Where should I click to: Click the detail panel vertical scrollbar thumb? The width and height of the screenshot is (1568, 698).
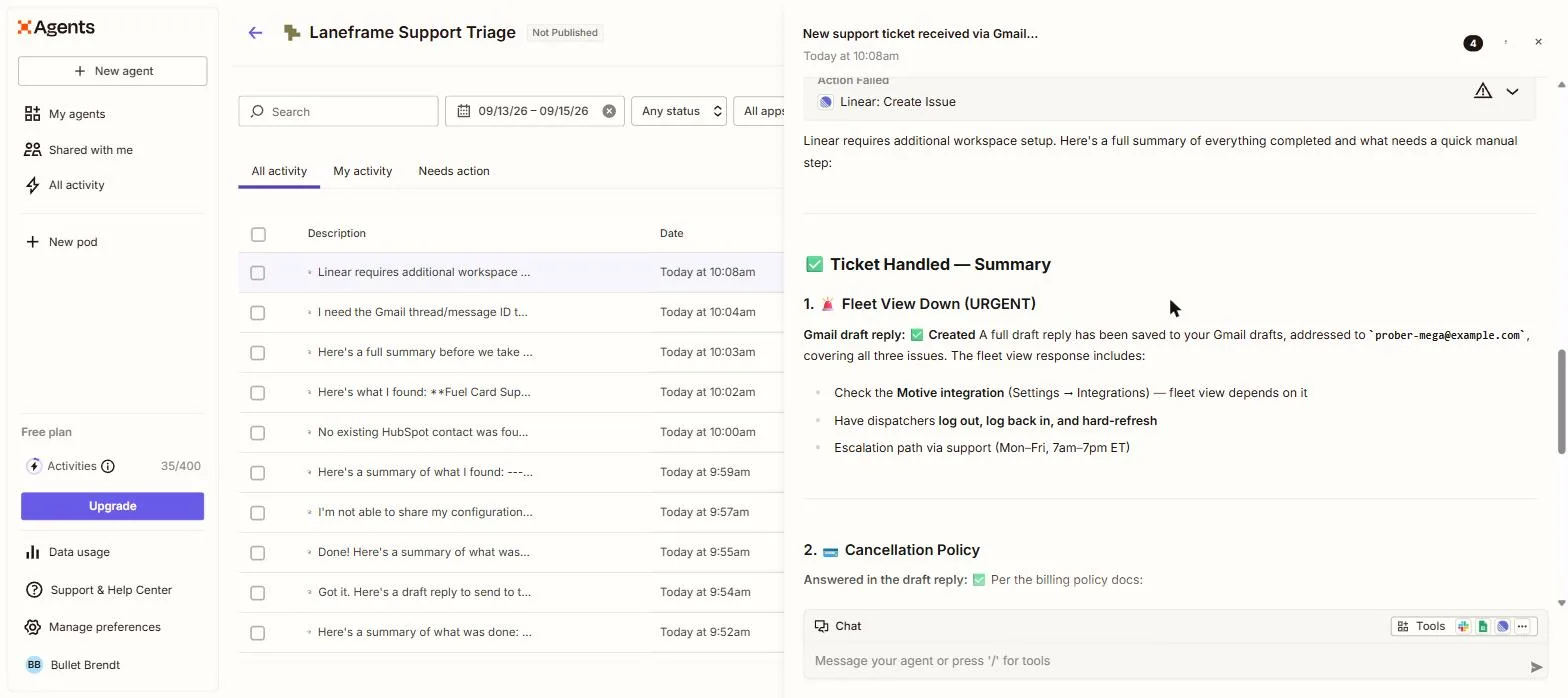pos(1562,402)
